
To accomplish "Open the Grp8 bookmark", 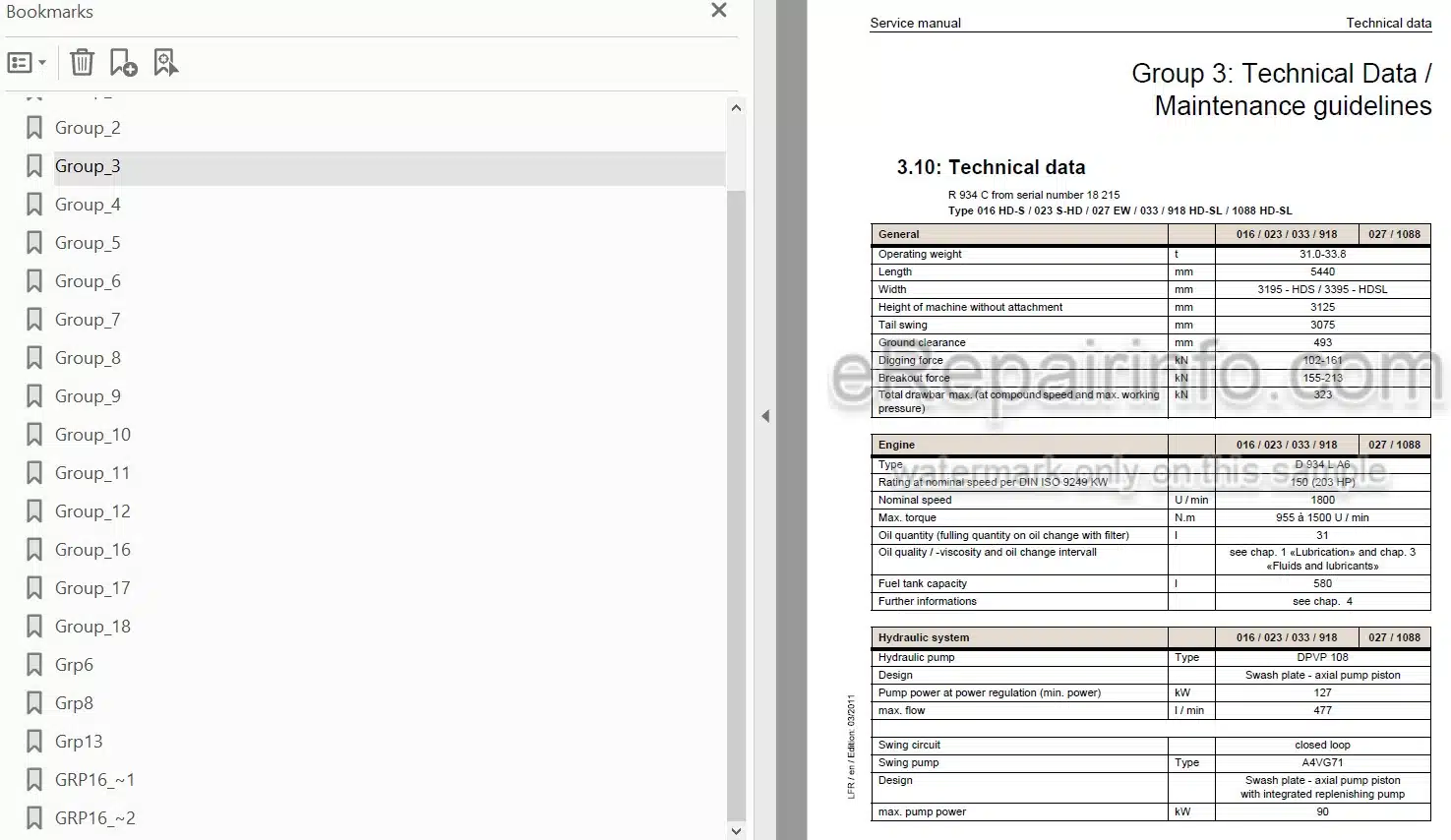I will click(74, 703).
